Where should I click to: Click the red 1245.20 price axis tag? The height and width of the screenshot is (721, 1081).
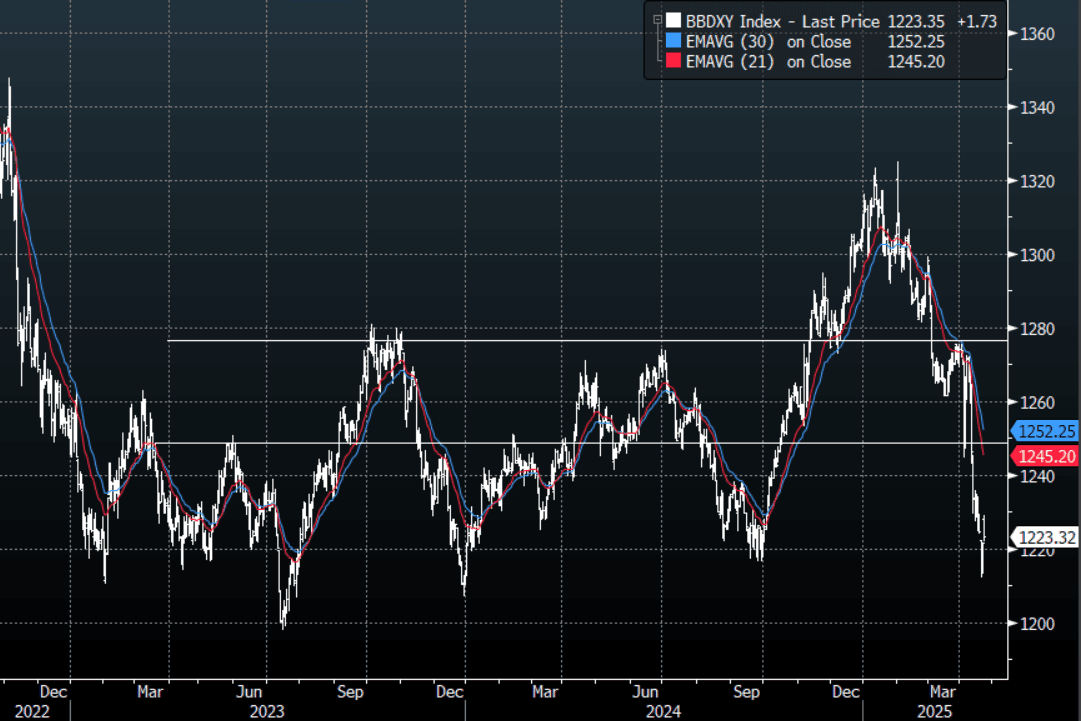tap(1047, 457)
